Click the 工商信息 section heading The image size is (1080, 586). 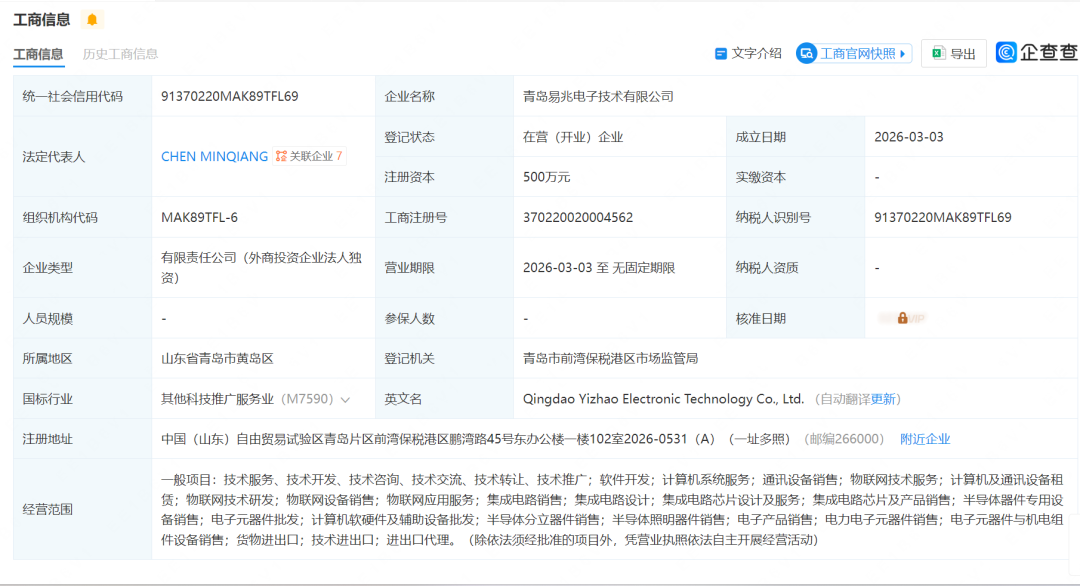[41, 20]
